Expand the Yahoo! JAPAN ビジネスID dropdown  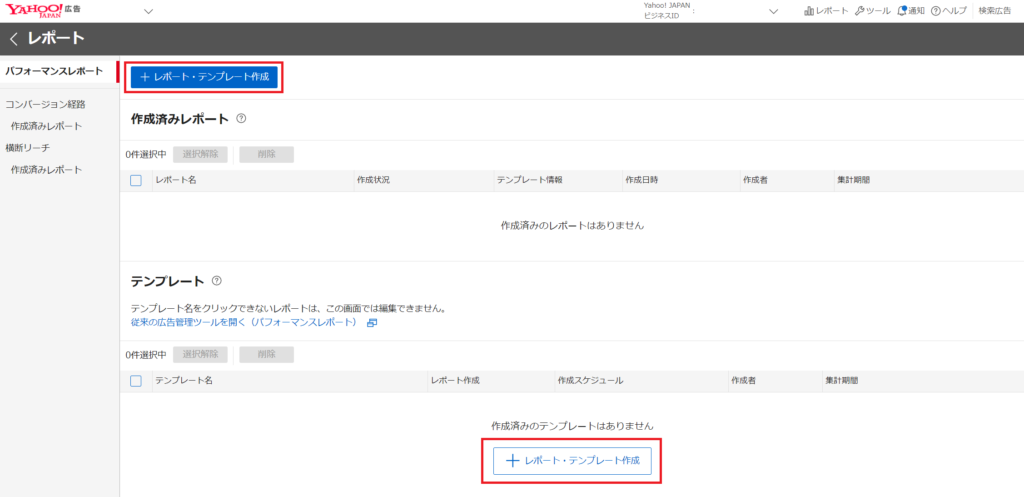pyautogui.click(x=773, y=12)
